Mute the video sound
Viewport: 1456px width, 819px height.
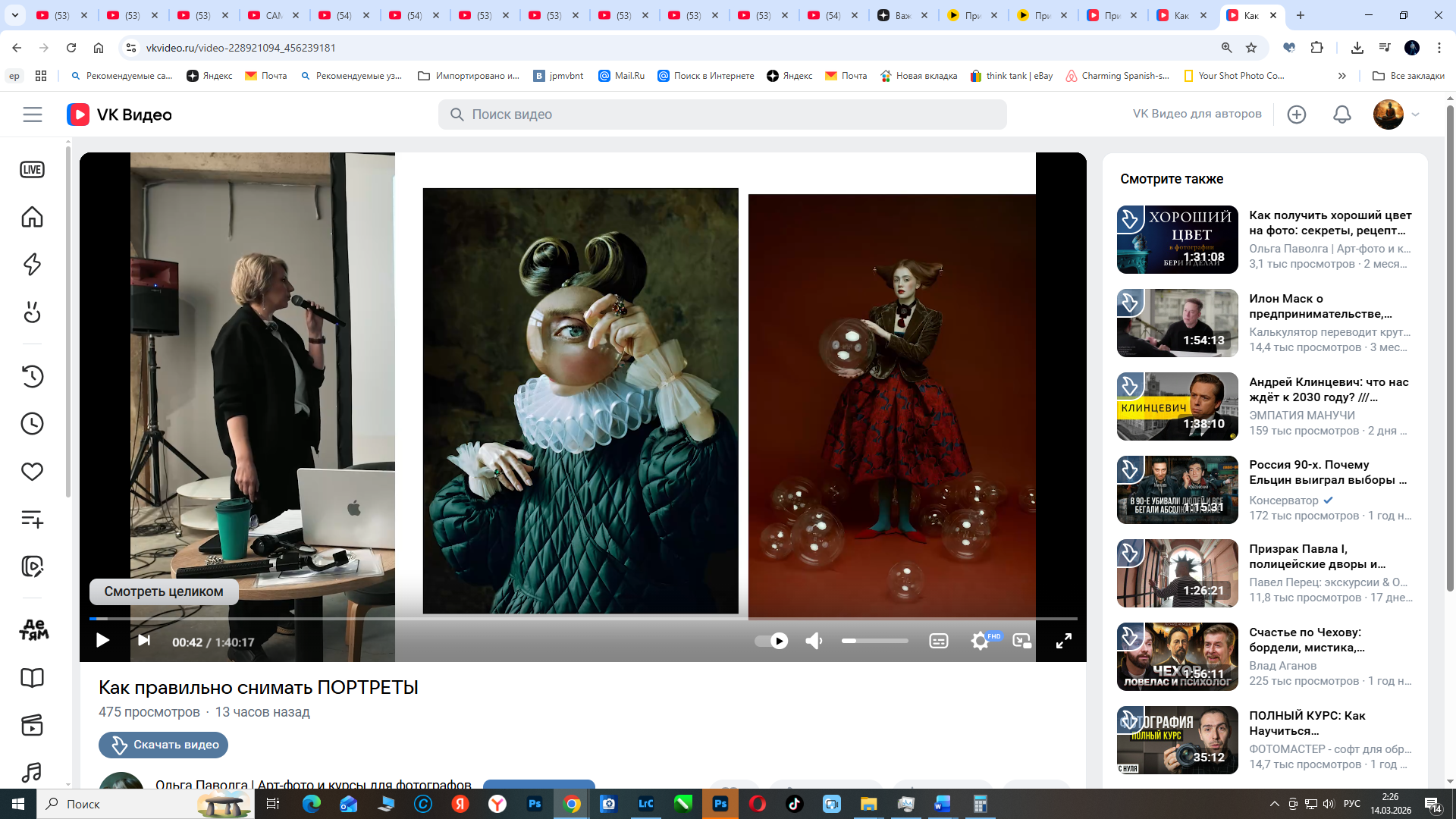(814, 642)
